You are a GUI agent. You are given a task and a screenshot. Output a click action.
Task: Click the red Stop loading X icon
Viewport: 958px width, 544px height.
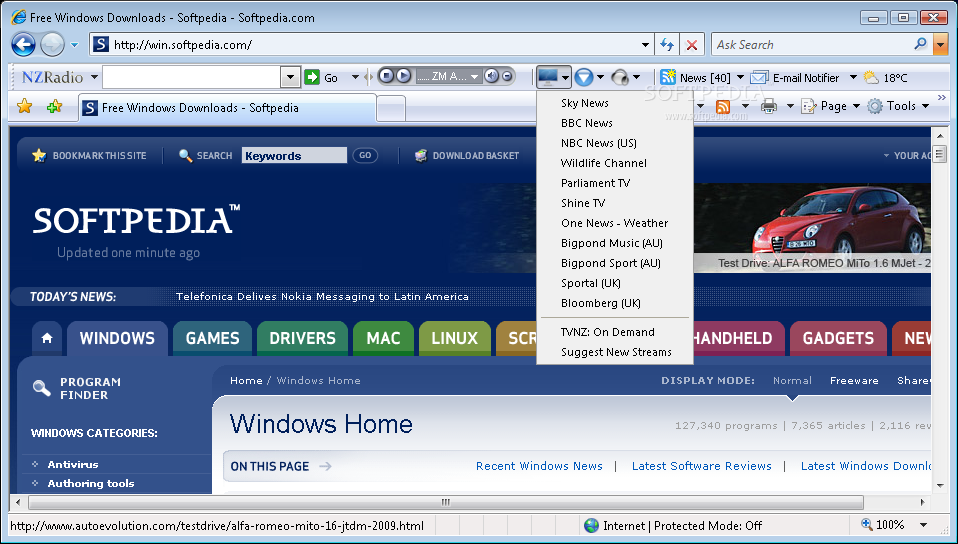692,45
